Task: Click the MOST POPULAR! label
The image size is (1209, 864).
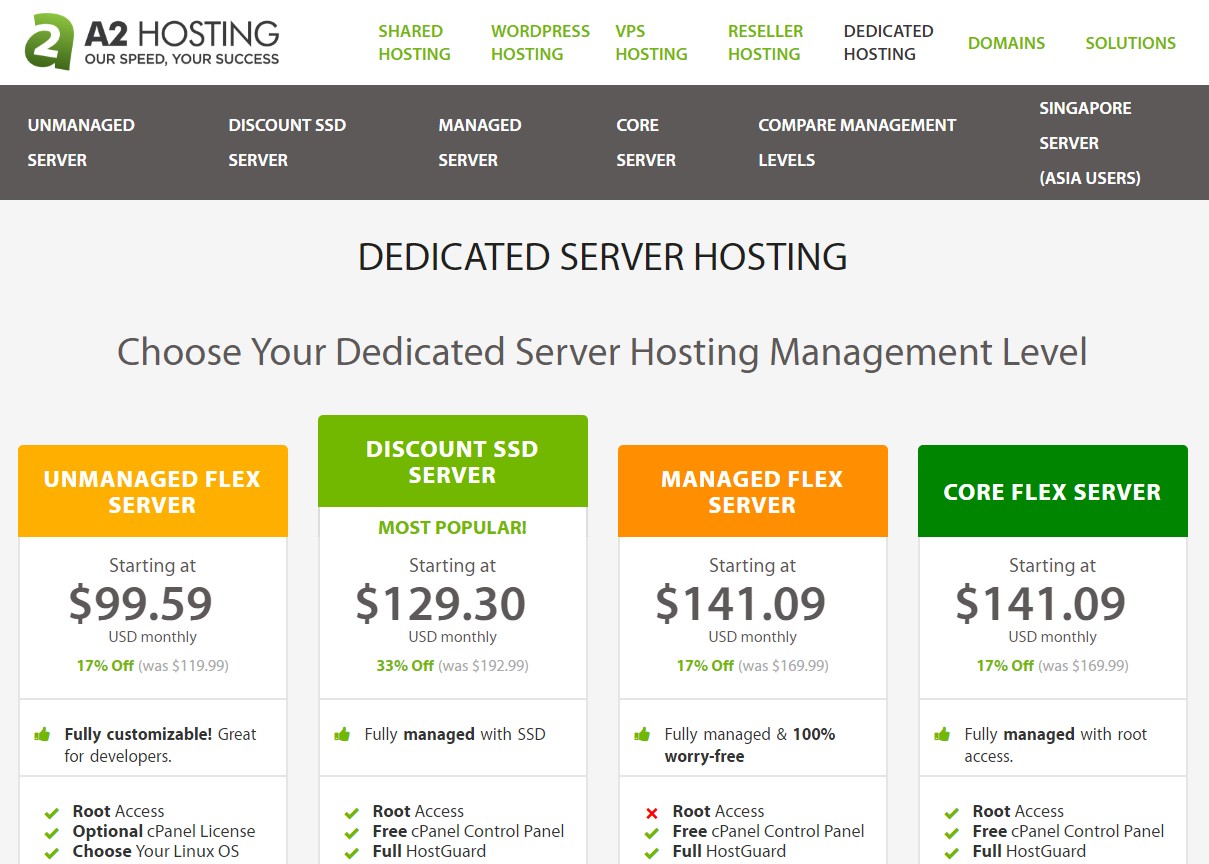Action: 452,527
